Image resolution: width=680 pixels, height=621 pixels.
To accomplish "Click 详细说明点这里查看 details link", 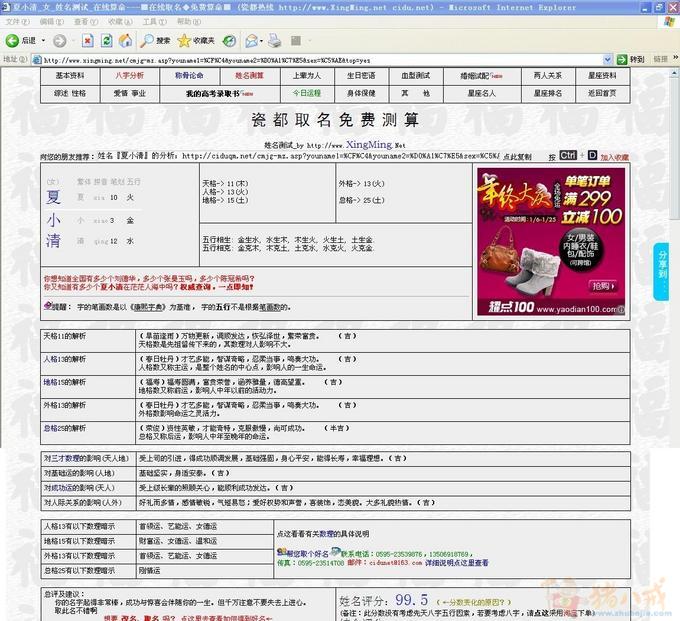I will (x=456, y=563).
